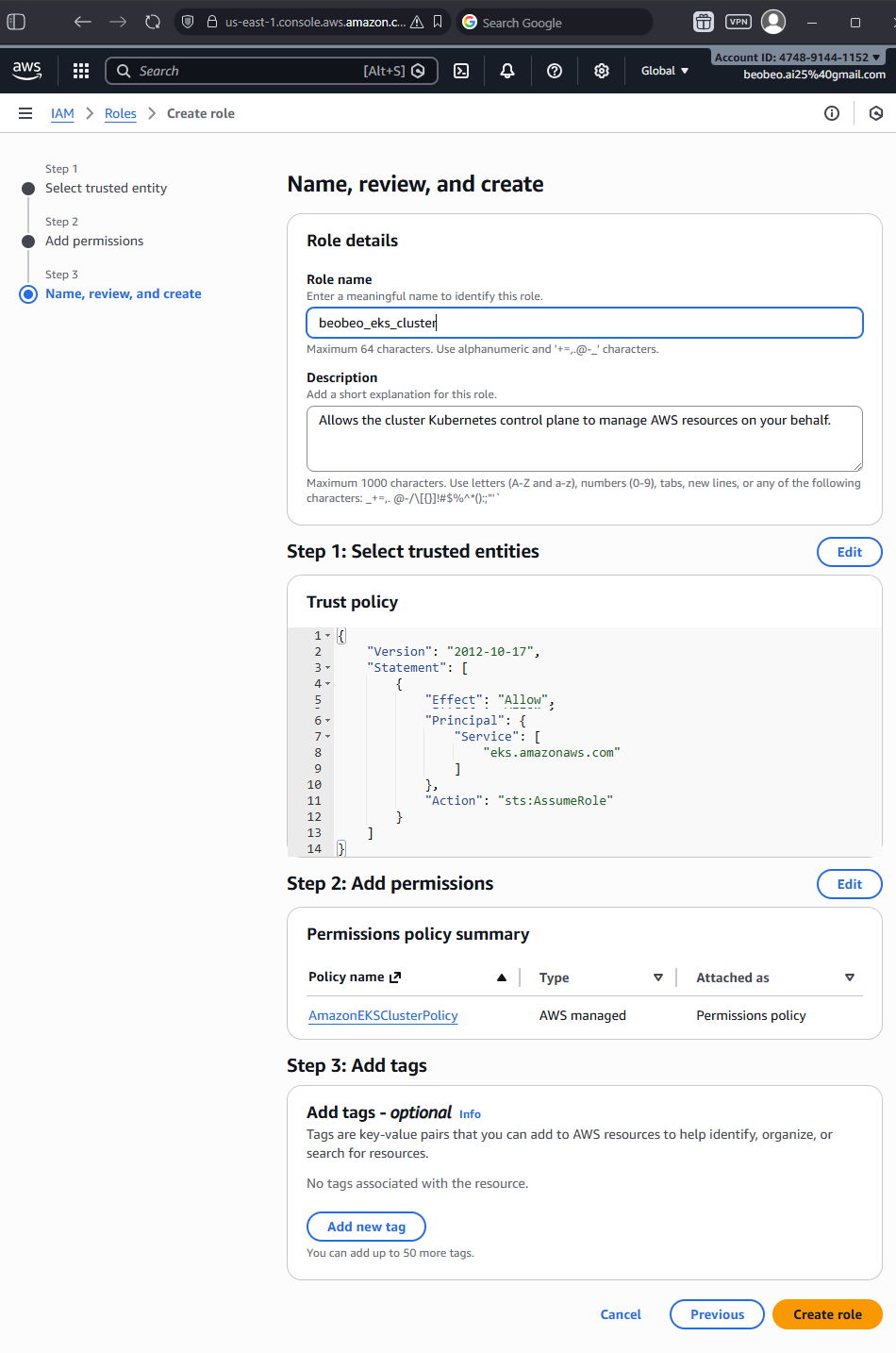896x1353 pixels.
Task: Click into the Role name field
Action: coord(584,323)
